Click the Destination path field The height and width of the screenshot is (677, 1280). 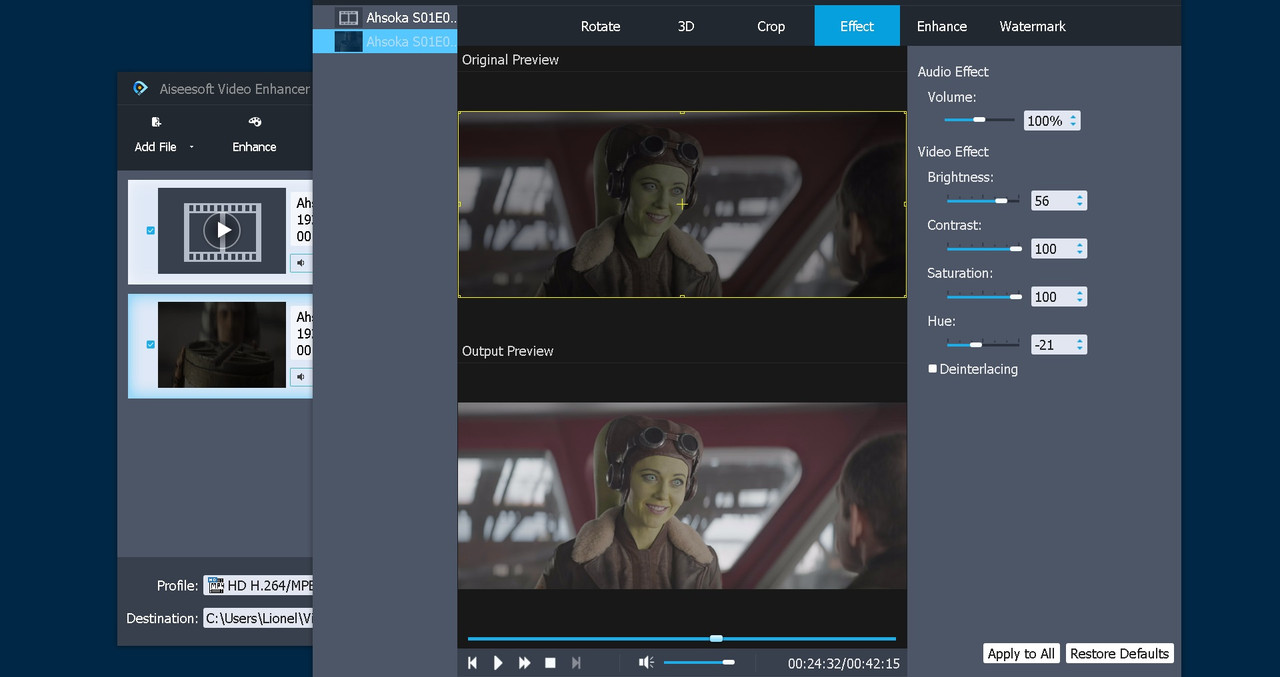pos(258,618)
